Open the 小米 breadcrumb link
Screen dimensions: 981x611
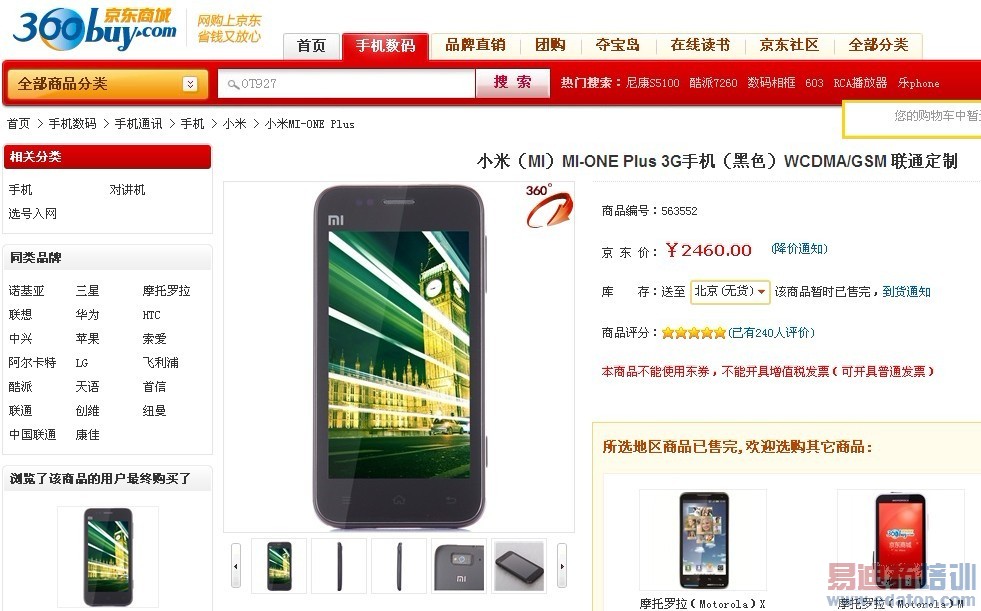[235, 124]
